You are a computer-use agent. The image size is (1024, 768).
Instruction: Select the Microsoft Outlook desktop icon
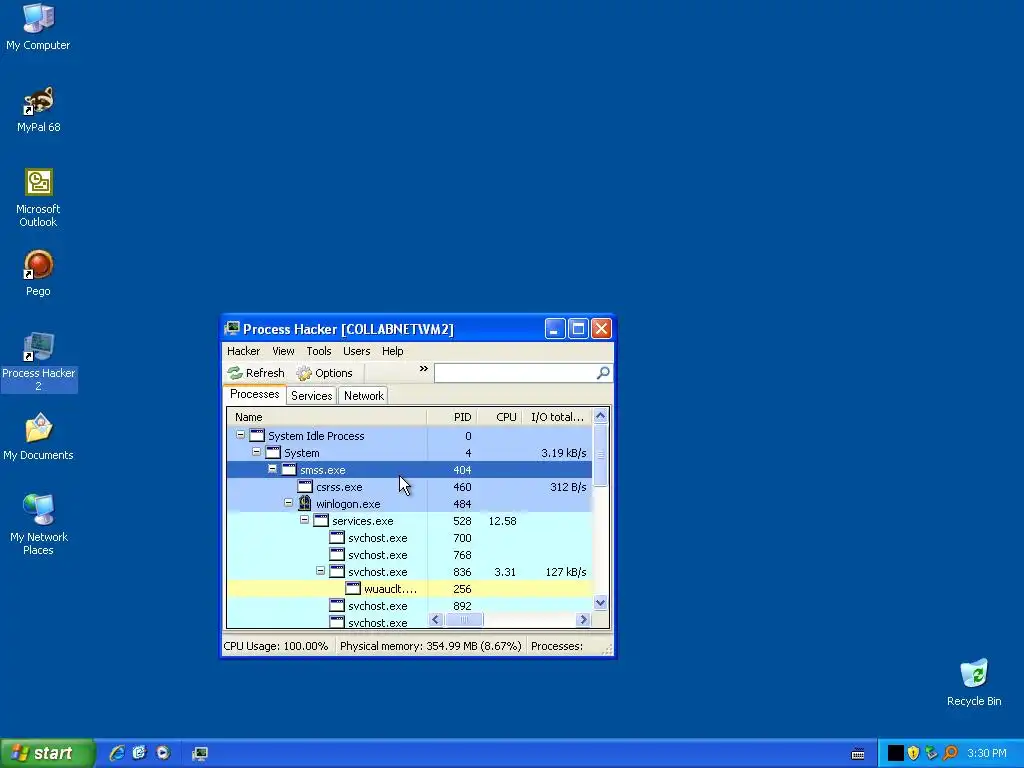tap(38, 198)
